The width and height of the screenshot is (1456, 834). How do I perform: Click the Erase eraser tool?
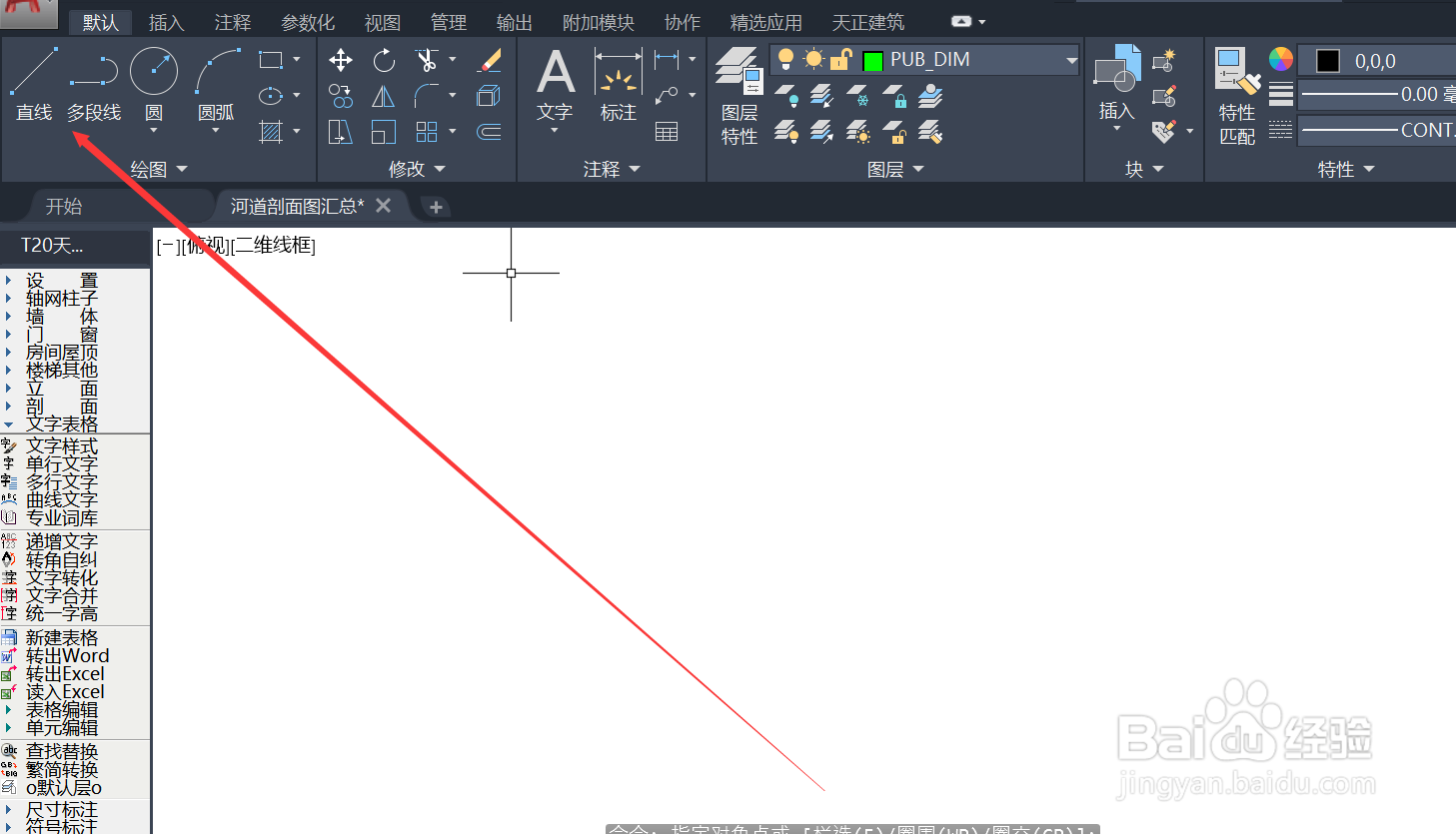(489, 60)
